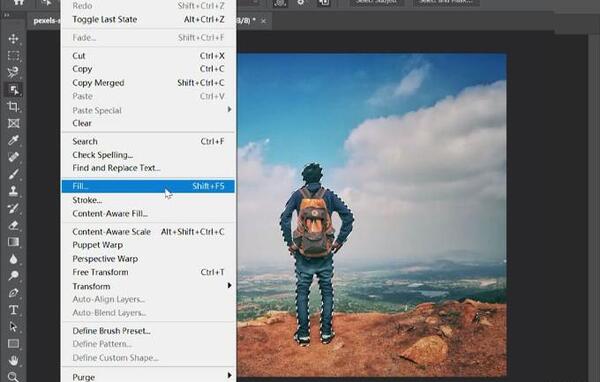
Task: Switch to the pexels document tab
Action: pyautogui.click(x=47, y=21)
